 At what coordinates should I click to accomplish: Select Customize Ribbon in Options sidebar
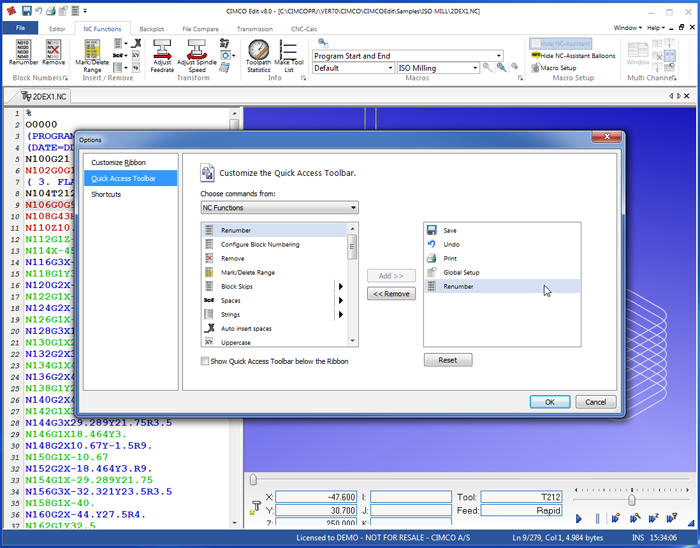tap(130, 162)
